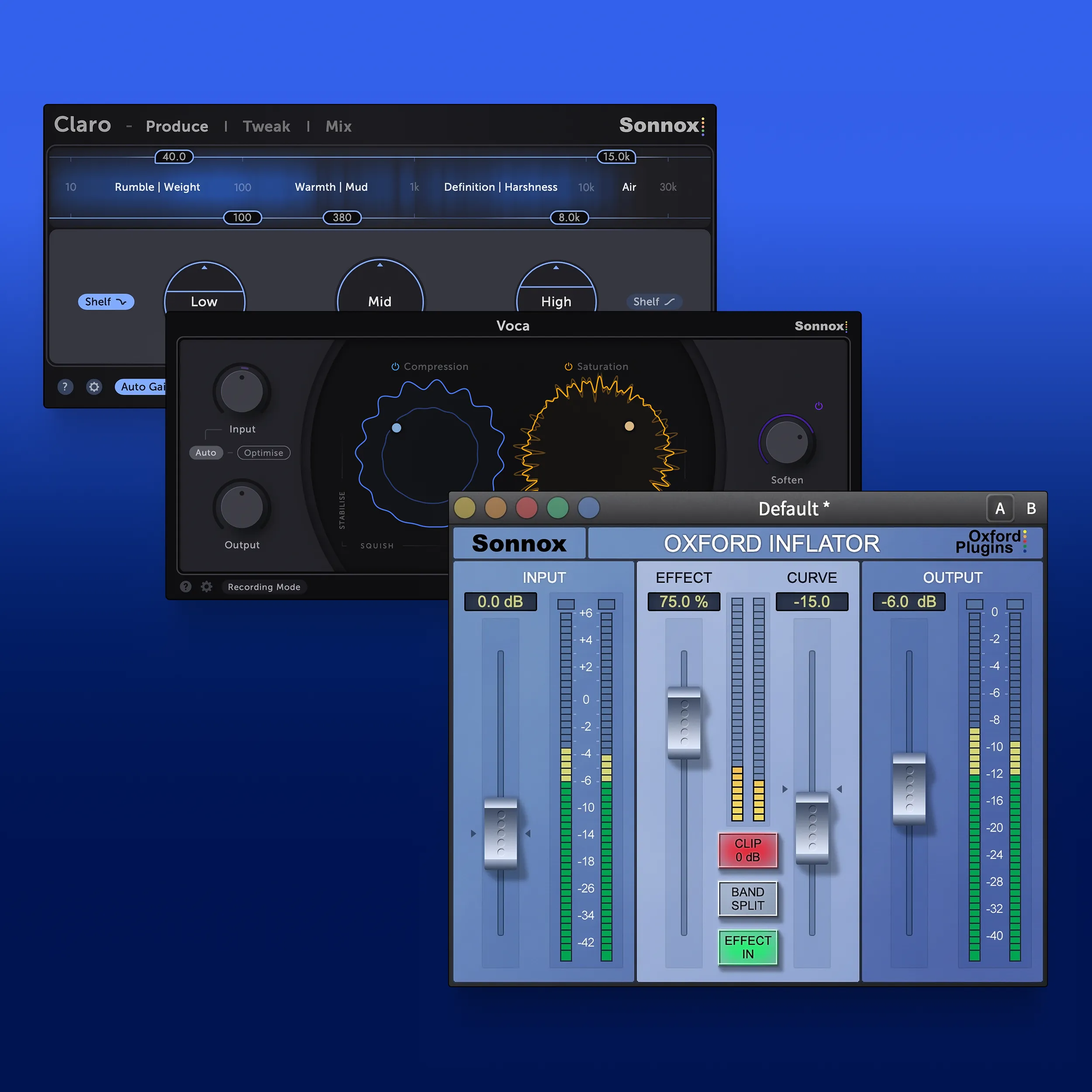Image resolution: width=1092 pixels, height=1092 pixels.
Task: Toggle Voca Compression power icon
Action: click(395, 367)
